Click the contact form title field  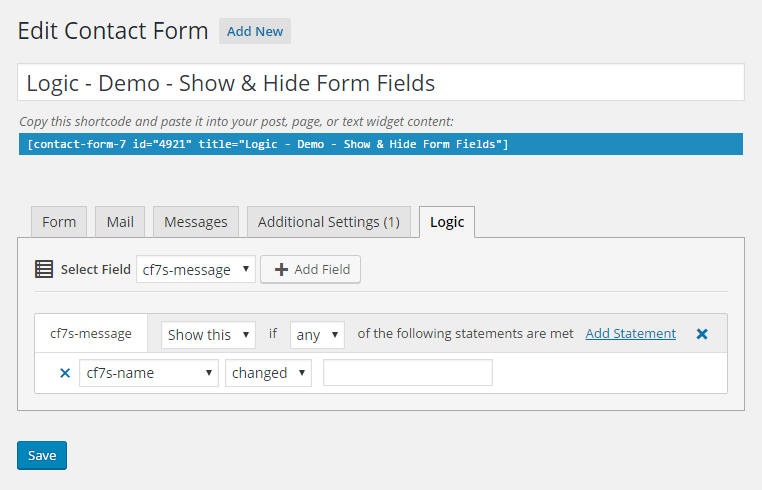pyautogui.click(x=380, y=83)
